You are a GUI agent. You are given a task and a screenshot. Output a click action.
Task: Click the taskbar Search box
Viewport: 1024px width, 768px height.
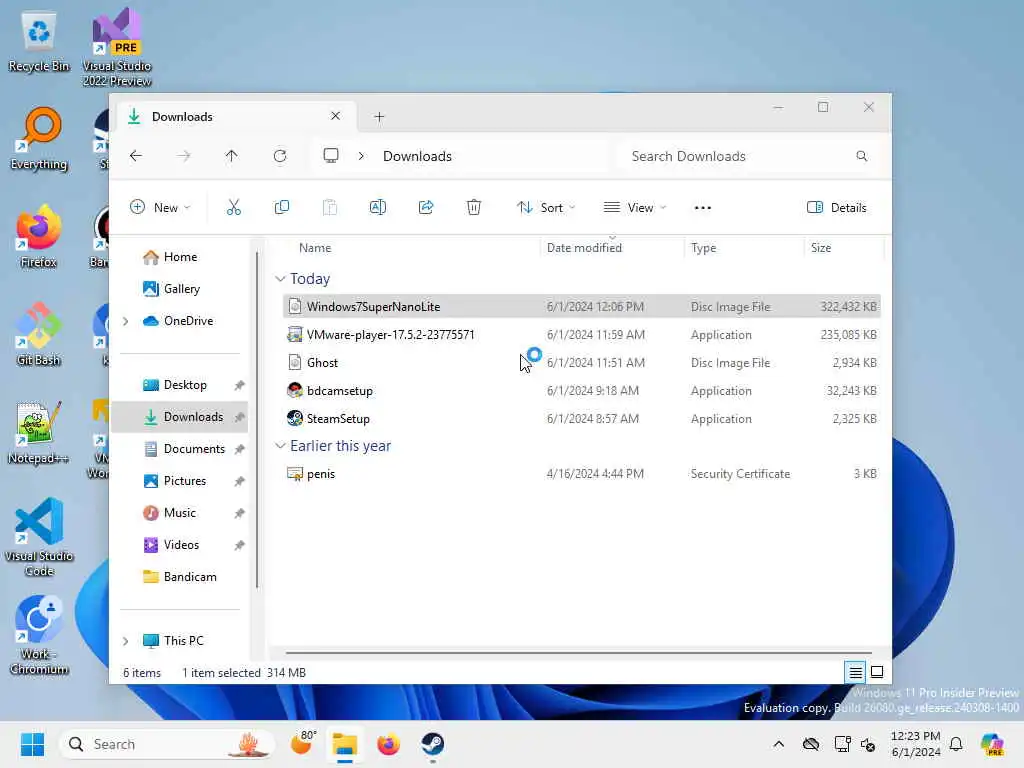pos(167,744)
